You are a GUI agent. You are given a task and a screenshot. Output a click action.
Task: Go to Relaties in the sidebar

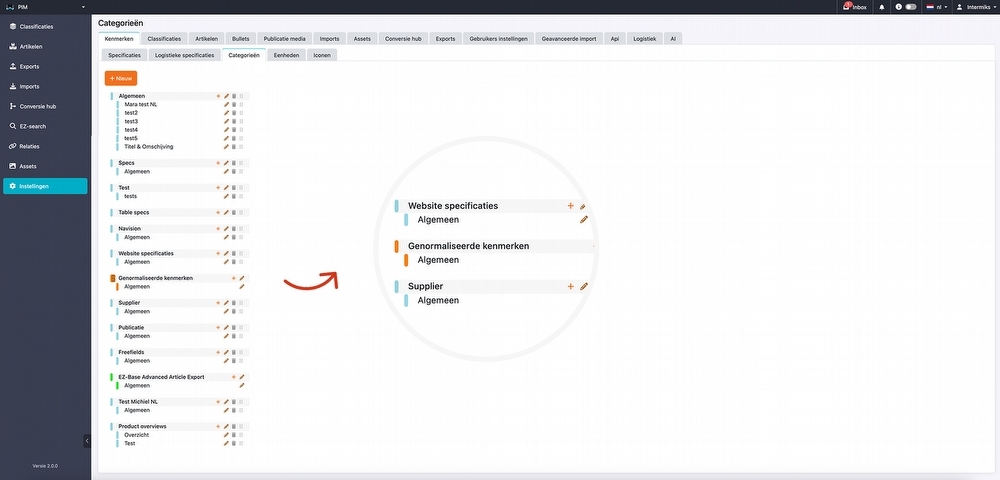tap(30, 146)
